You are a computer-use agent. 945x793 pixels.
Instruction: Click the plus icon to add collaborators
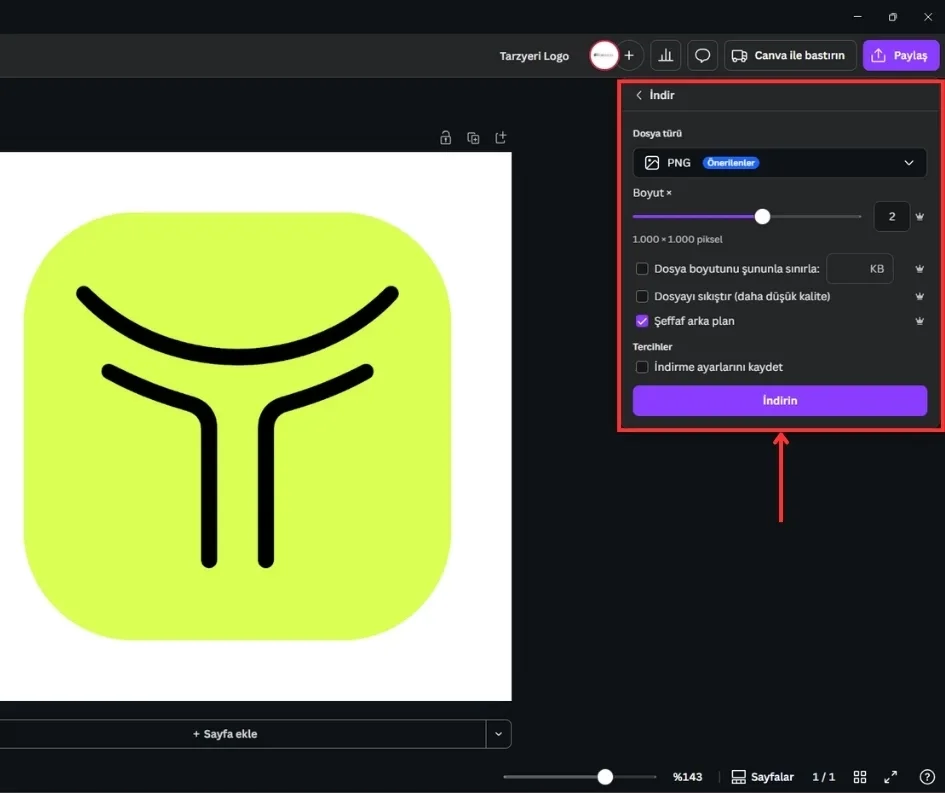pos(629,55)
